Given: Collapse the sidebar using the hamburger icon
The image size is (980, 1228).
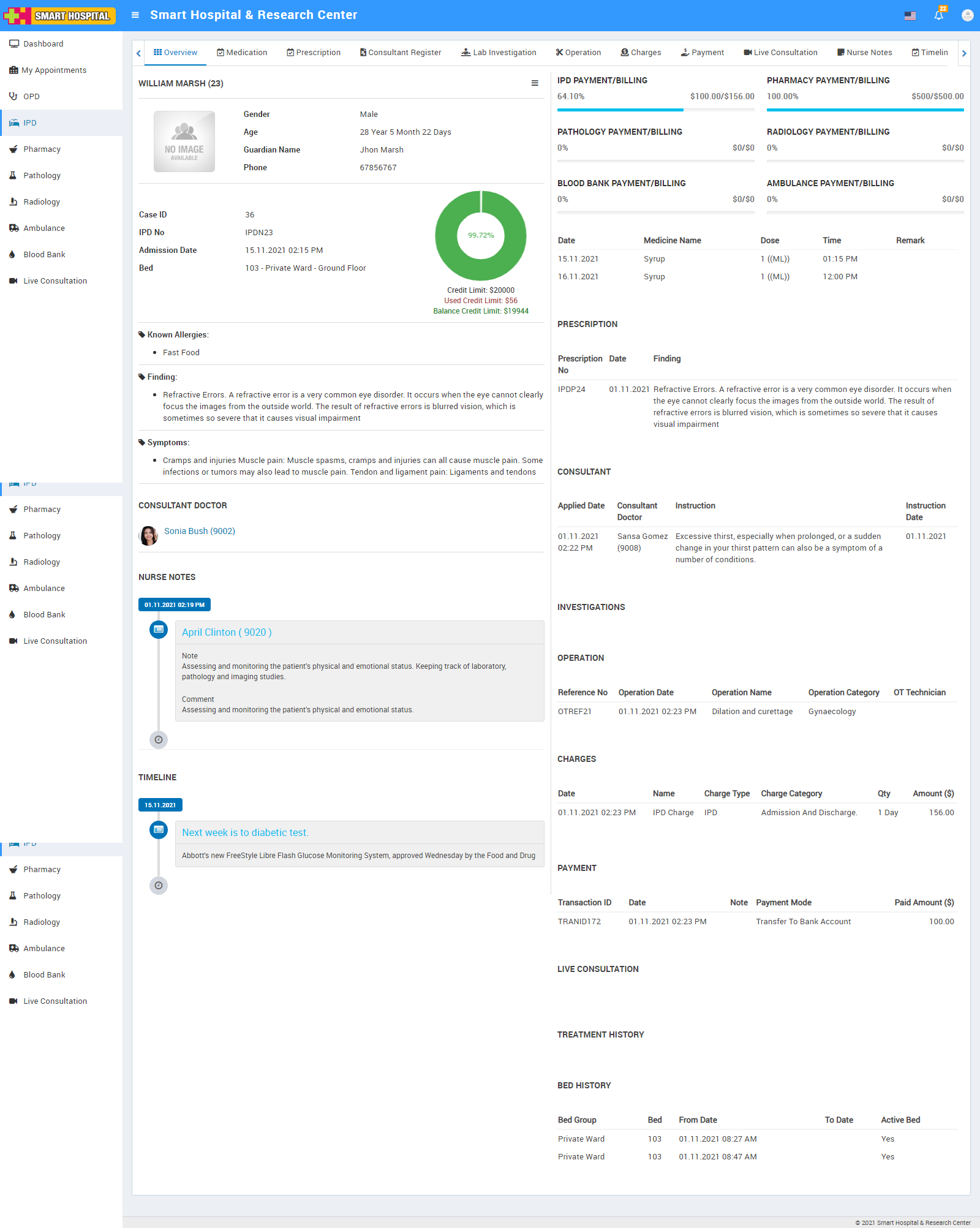Looking at the screenshot, I should pyautogui.click(x=135, y=15).
